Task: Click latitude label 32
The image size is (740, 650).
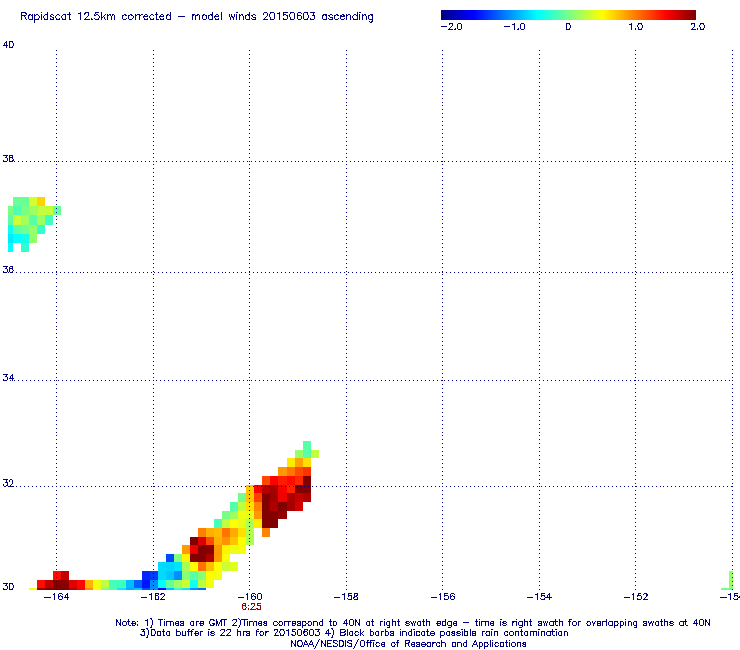Action: pyautogui.click(x=8, y=483)
